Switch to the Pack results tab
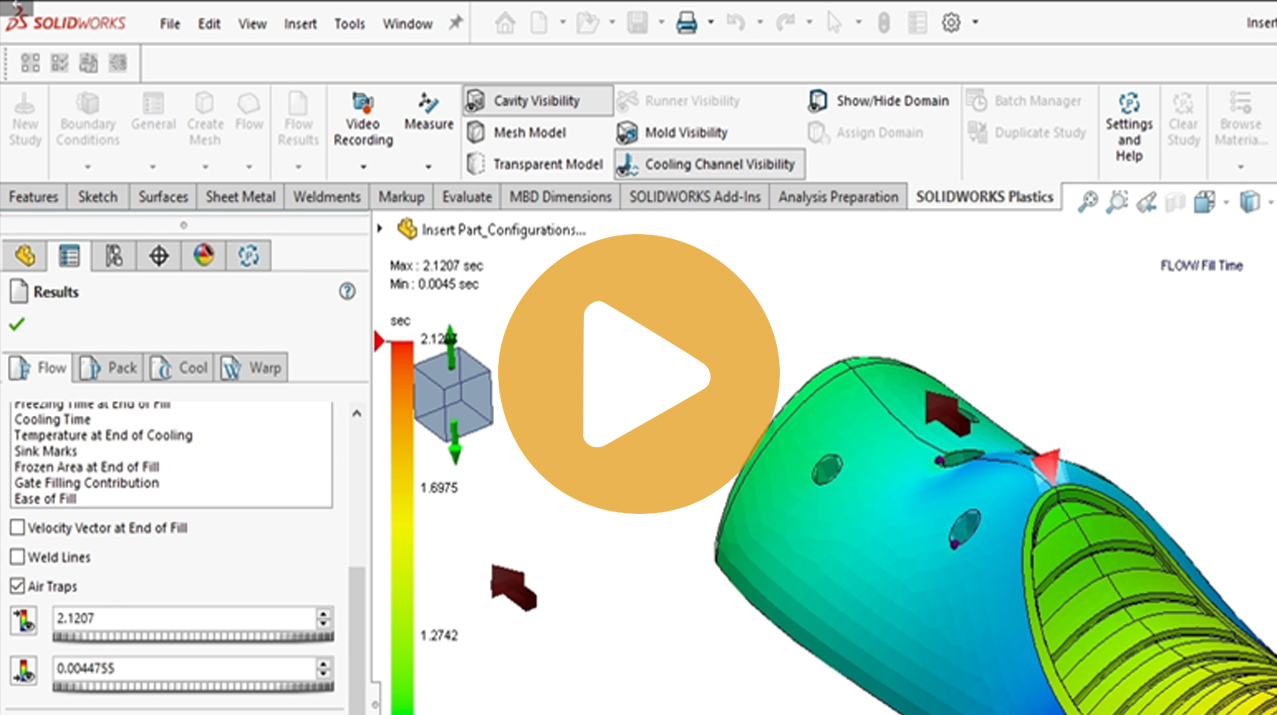Screen dimensions: 1277x715 [110, 368]
